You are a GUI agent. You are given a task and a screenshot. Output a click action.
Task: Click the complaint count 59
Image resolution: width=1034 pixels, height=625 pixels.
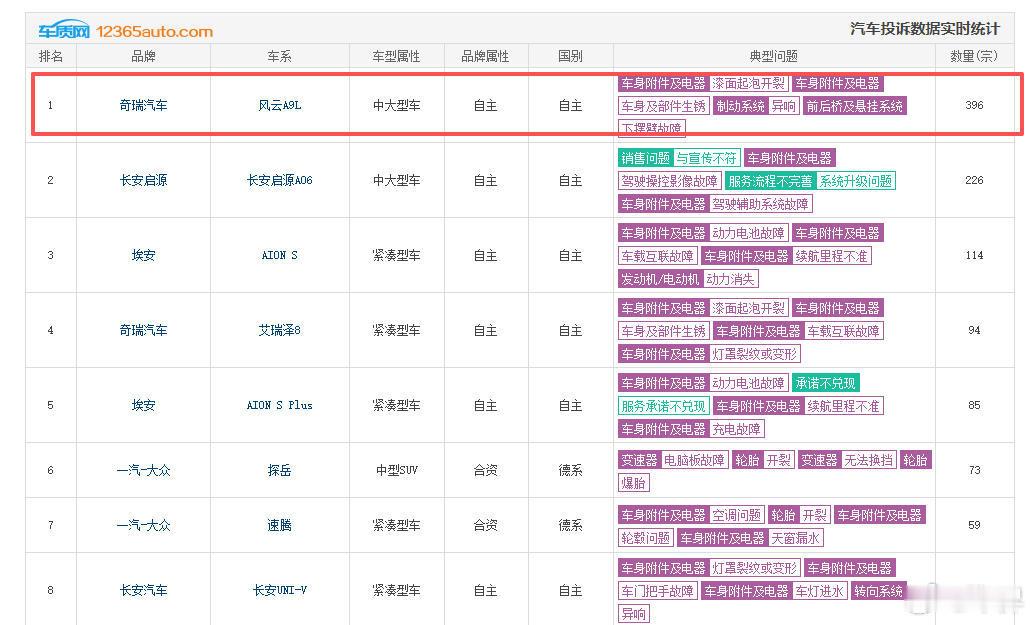pos(974,525)
